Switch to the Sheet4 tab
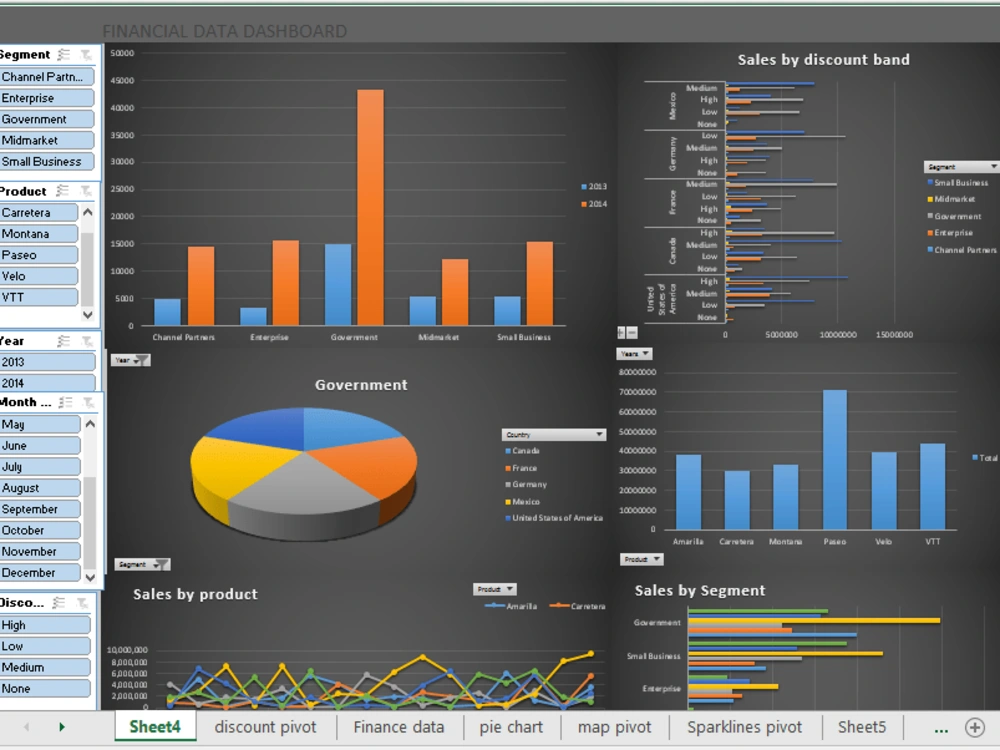1000x750 pixels. [x=155, y=727]
